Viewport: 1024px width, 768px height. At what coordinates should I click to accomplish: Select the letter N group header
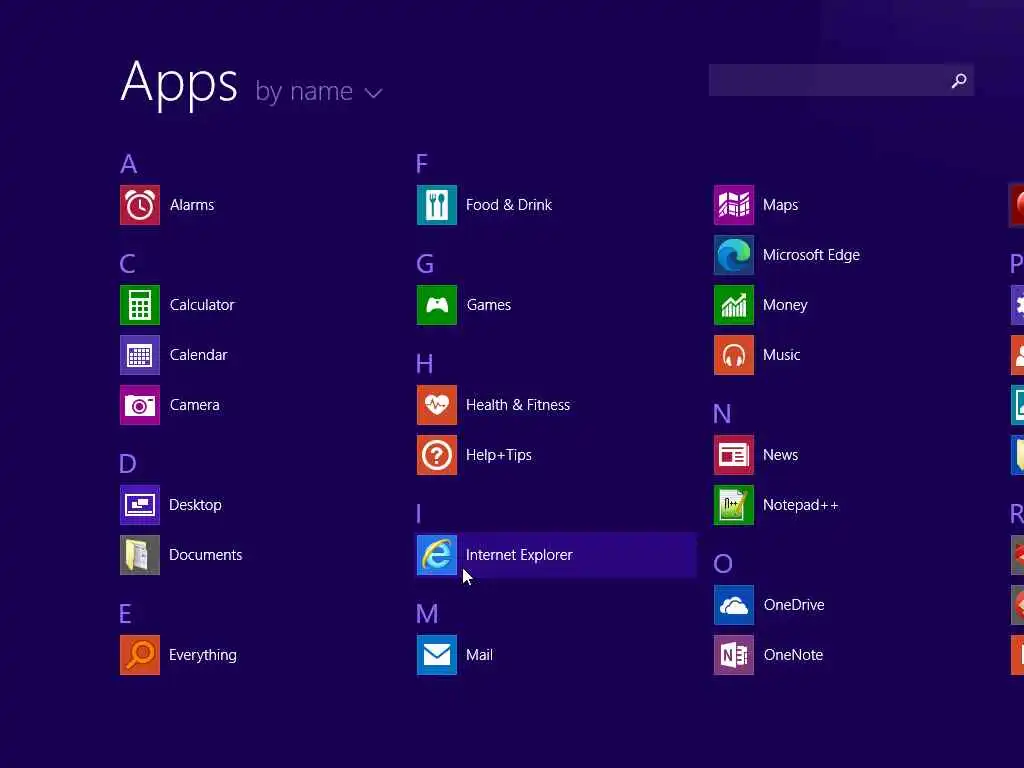tap(722, 414)
